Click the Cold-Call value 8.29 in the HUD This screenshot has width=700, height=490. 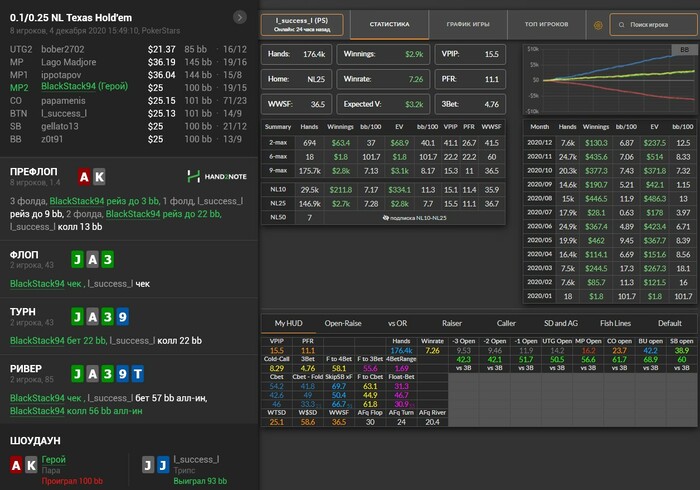tap(276, 369)
